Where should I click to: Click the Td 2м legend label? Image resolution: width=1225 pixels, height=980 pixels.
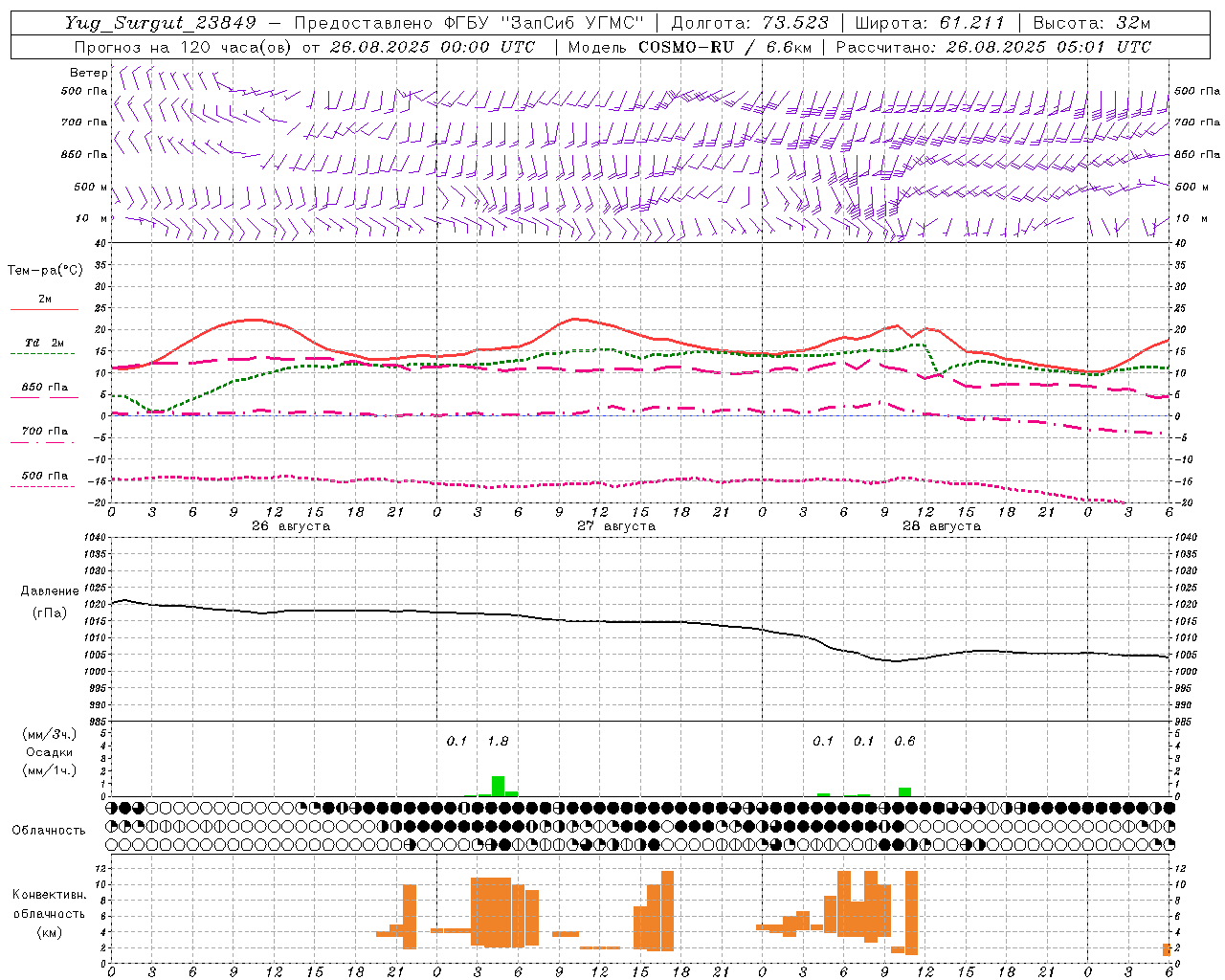point(45,343)
